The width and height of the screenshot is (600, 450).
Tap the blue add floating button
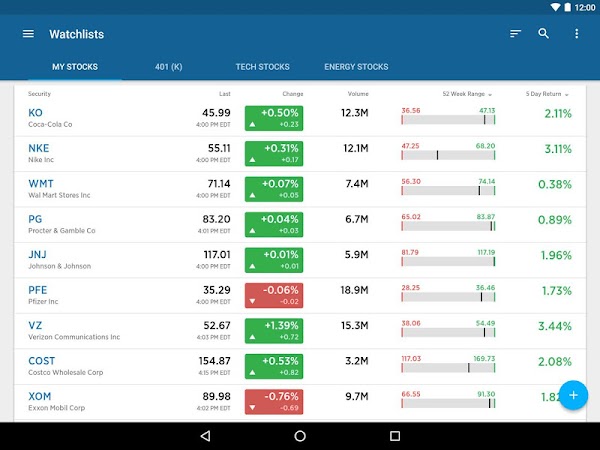[573, 395]
